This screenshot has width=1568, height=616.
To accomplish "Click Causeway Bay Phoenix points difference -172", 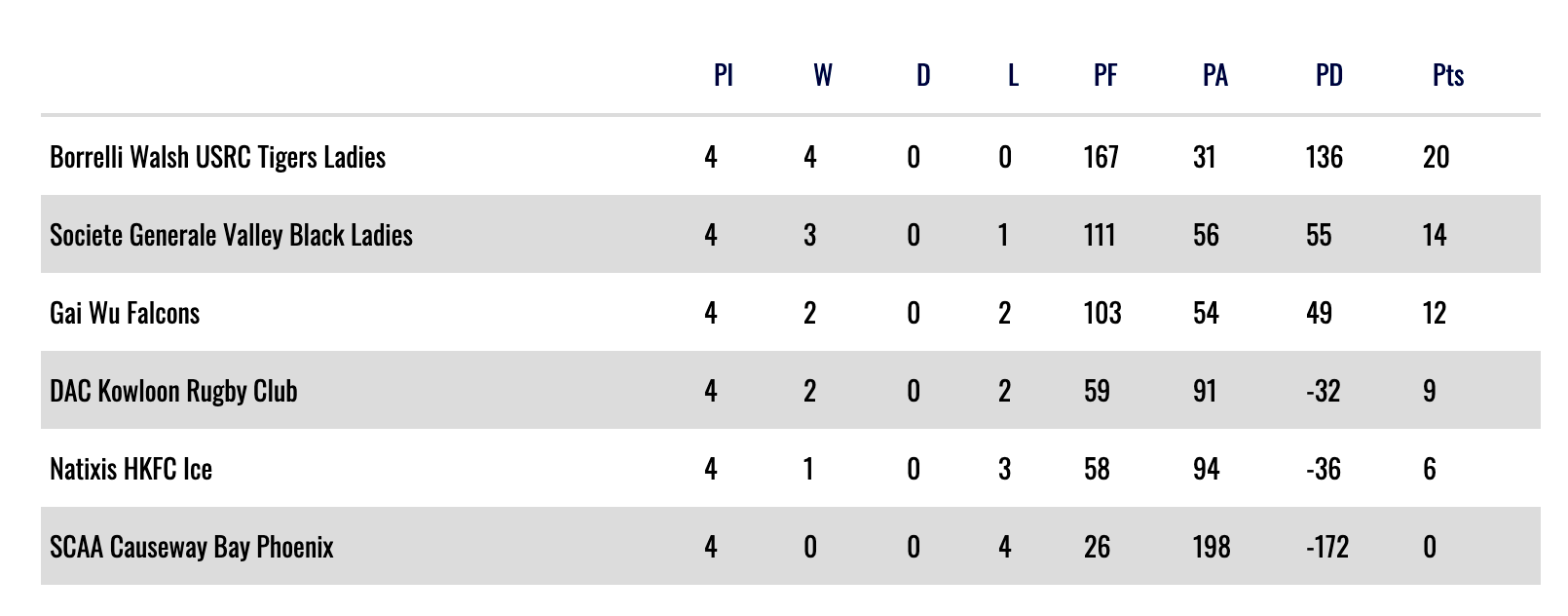I will 1326,547.
